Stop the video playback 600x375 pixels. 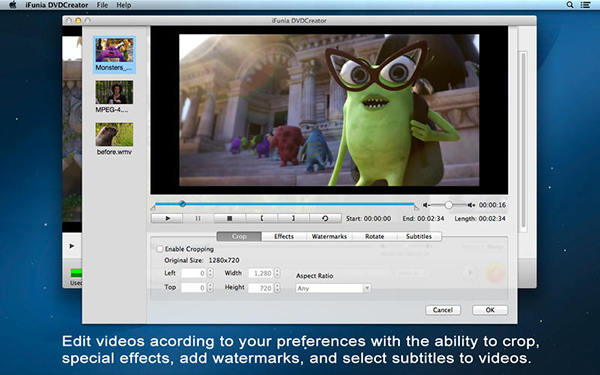click(230, 218)
